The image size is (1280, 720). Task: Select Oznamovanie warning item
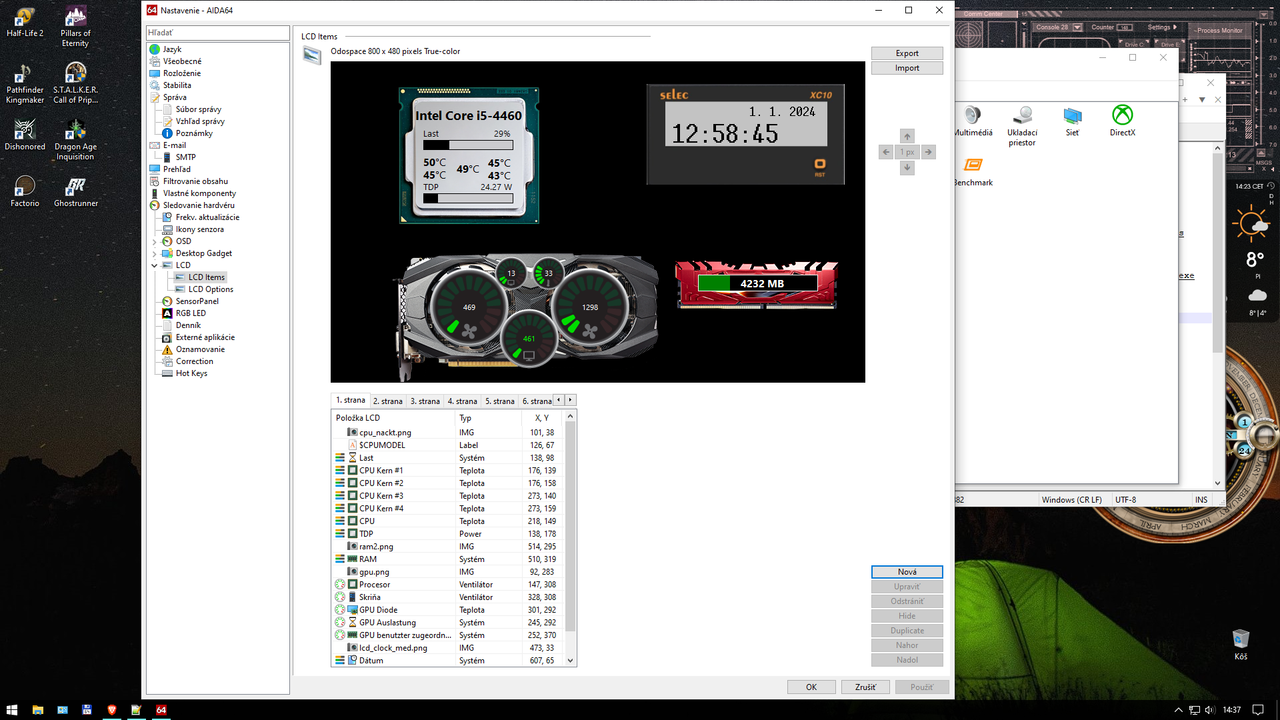point(200,349)
